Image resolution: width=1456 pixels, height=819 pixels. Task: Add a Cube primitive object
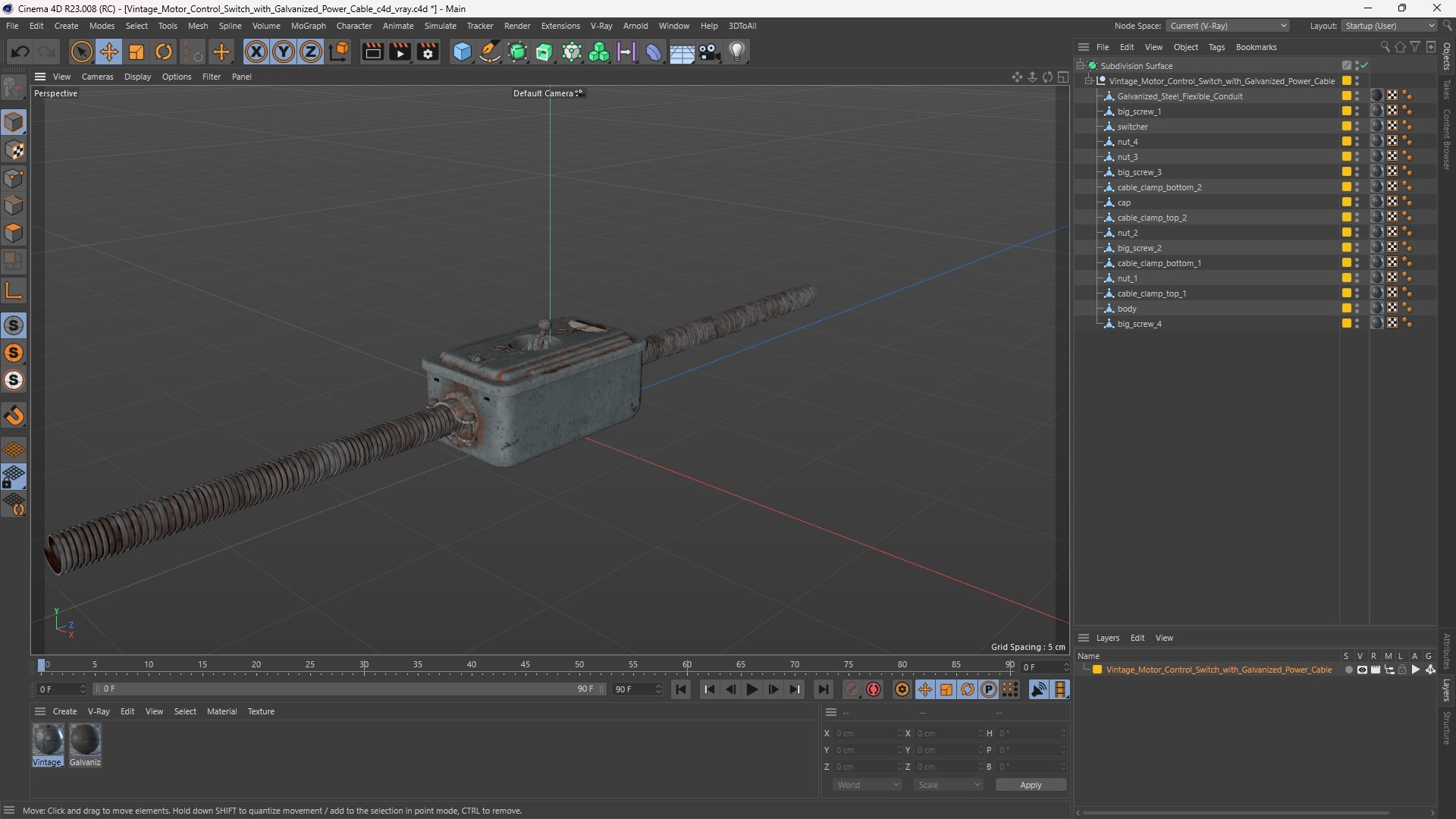(462, 52)
